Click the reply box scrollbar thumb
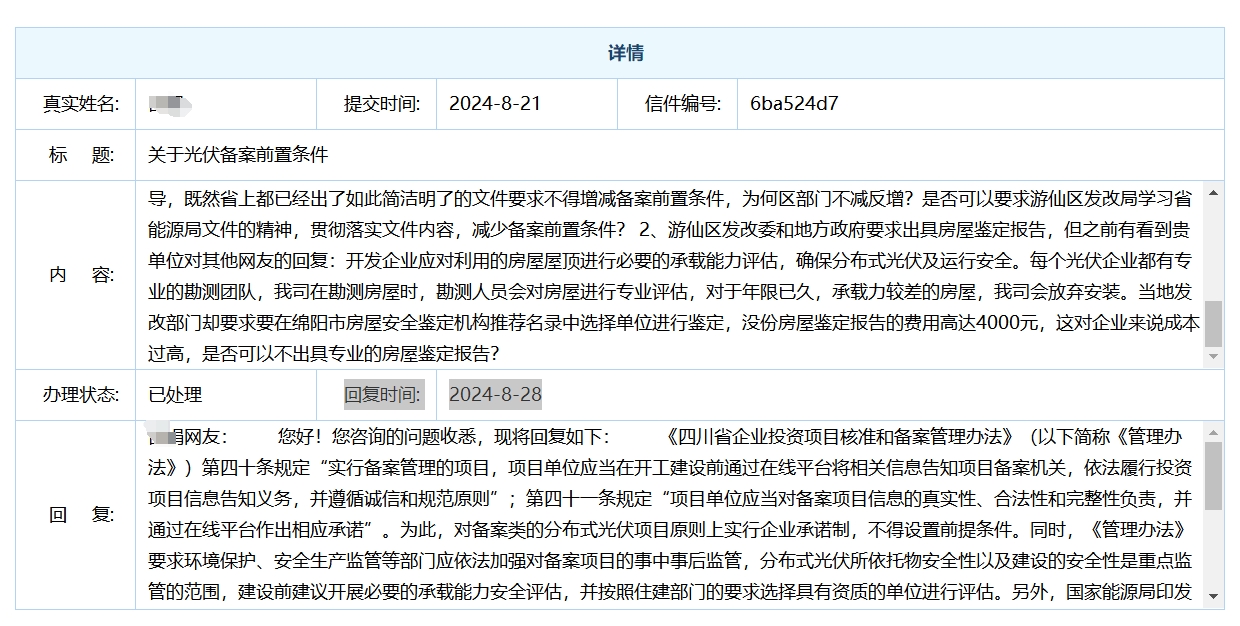This screenshot has width=1240, height=626. [x=1214, y=475]
